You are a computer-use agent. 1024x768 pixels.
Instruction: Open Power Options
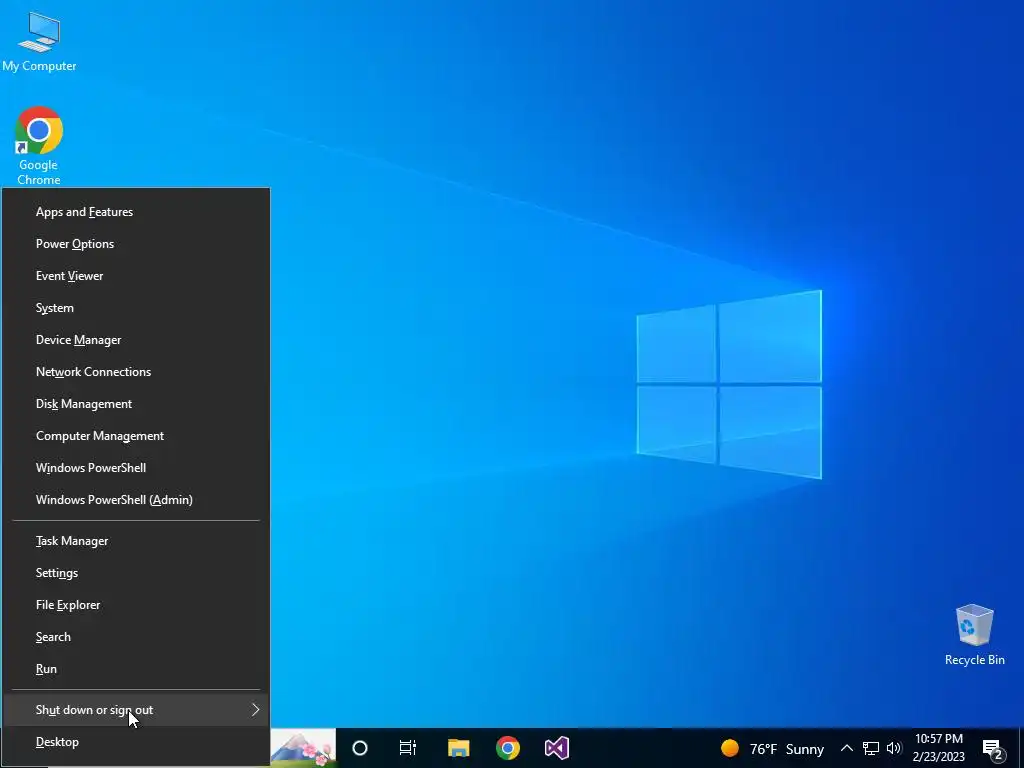tap(136, 244)
